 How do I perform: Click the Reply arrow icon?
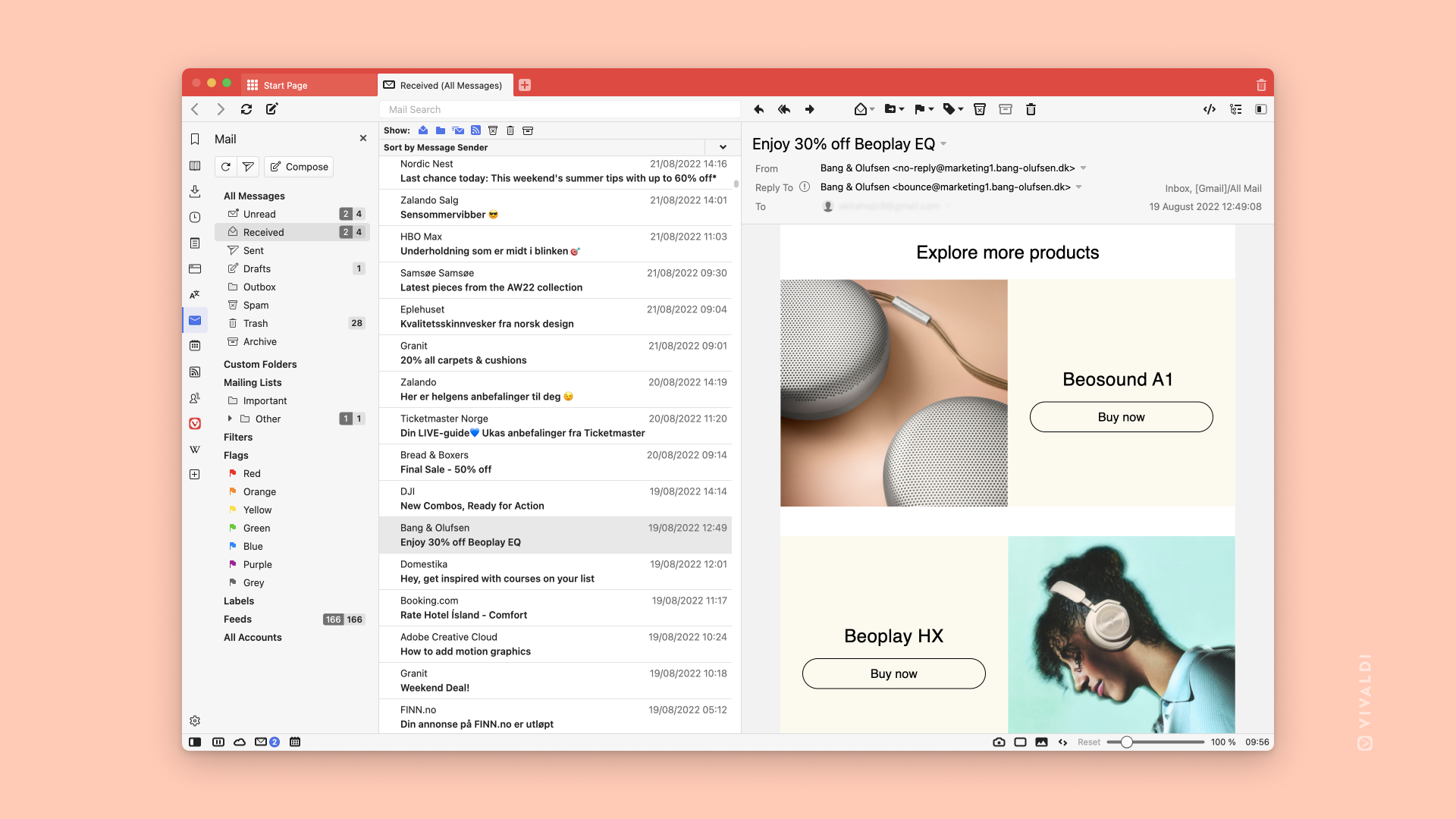[x=758, y=109]
